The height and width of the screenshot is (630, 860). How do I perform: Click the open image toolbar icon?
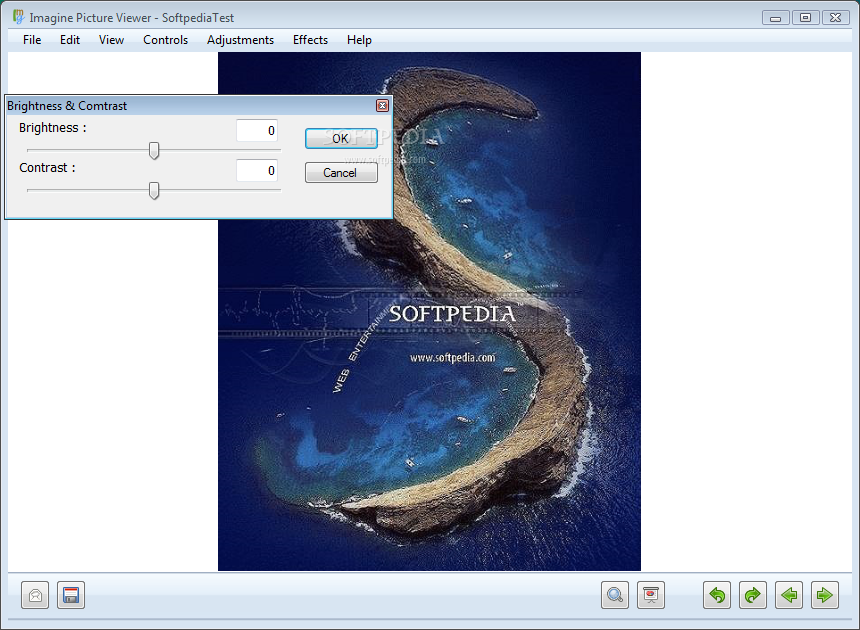[x=35, y=595]
